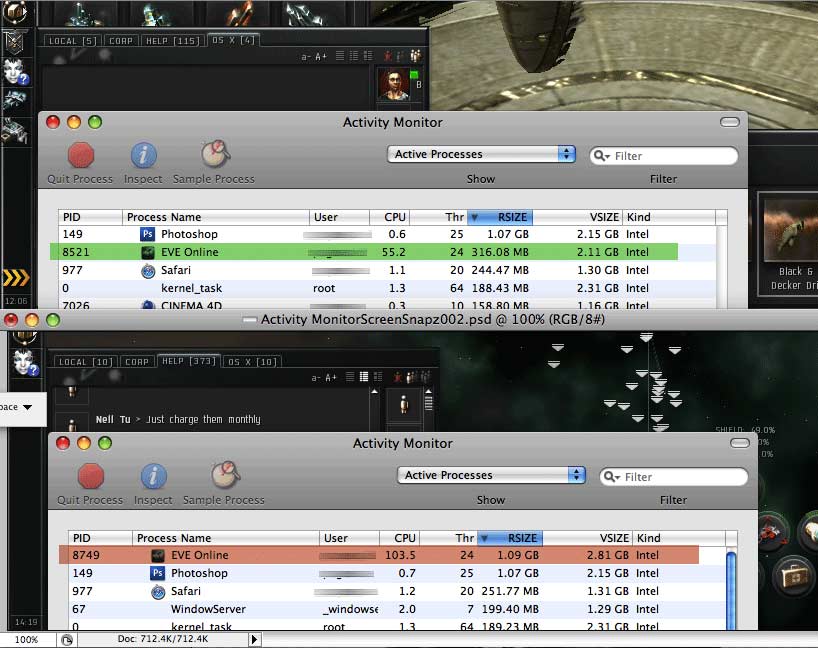Click Black & Decker drone thumbnail in EVE
Viewport: 818px width, 648px height.
point(791,229)
